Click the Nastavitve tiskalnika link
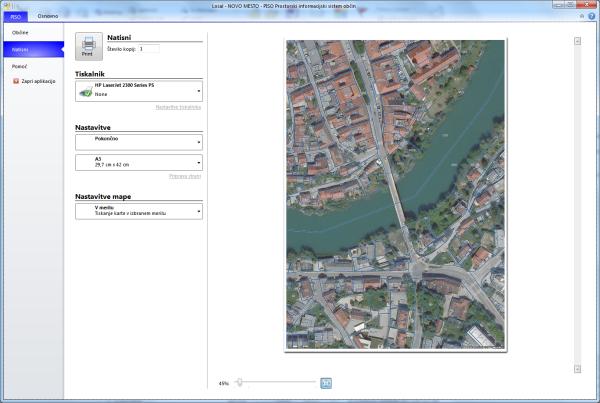The width and height of the screenshot is (600, 403). (178, 106)
